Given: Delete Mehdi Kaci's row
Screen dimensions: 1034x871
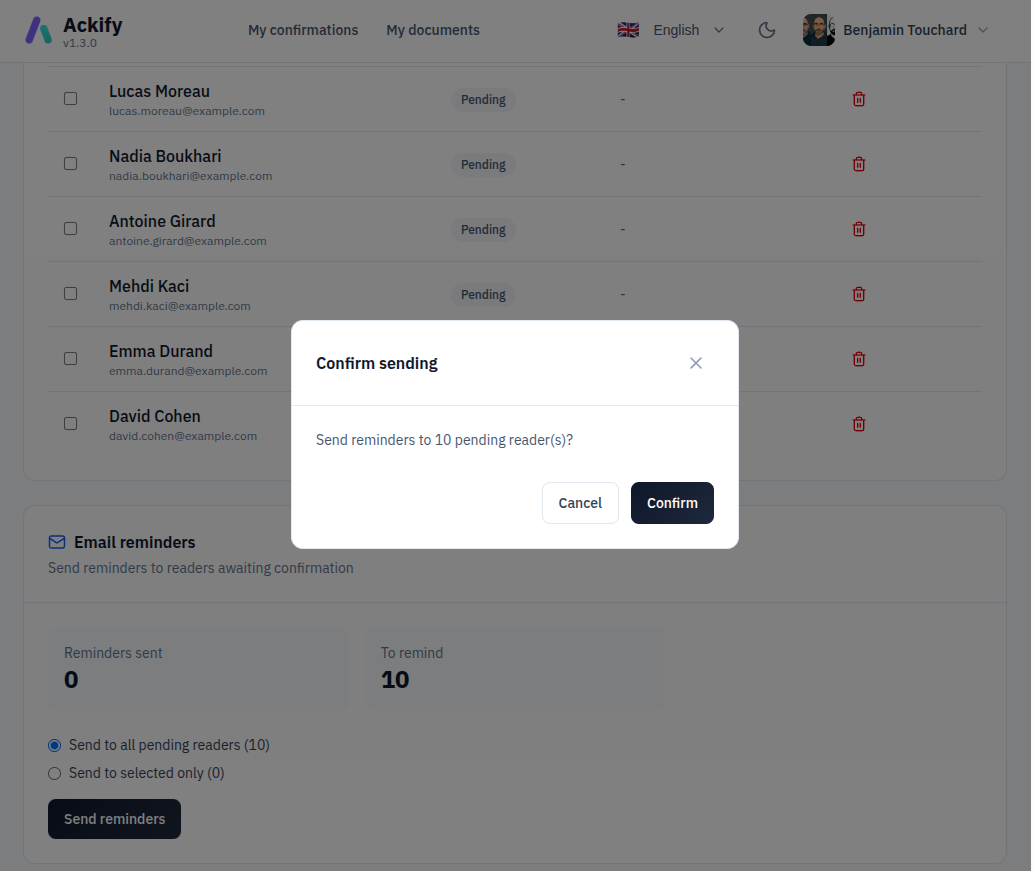Looking at the screenshot, I should click(859, 294).
